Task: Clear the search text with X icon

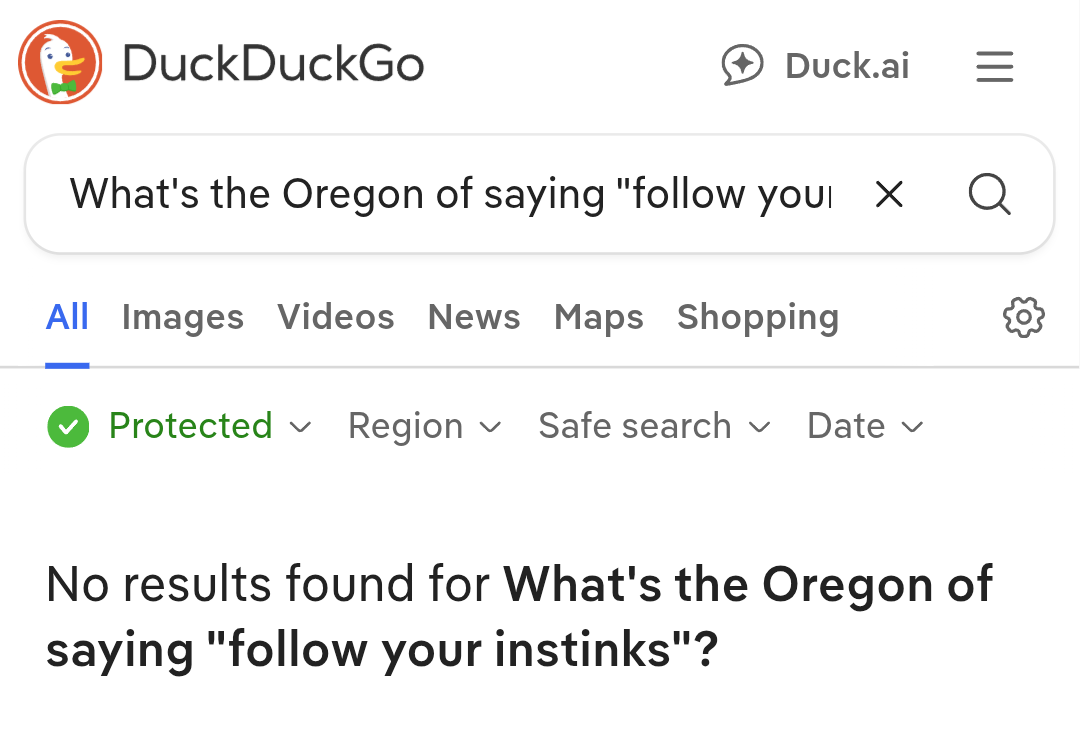Action: [x=889, y=194]
